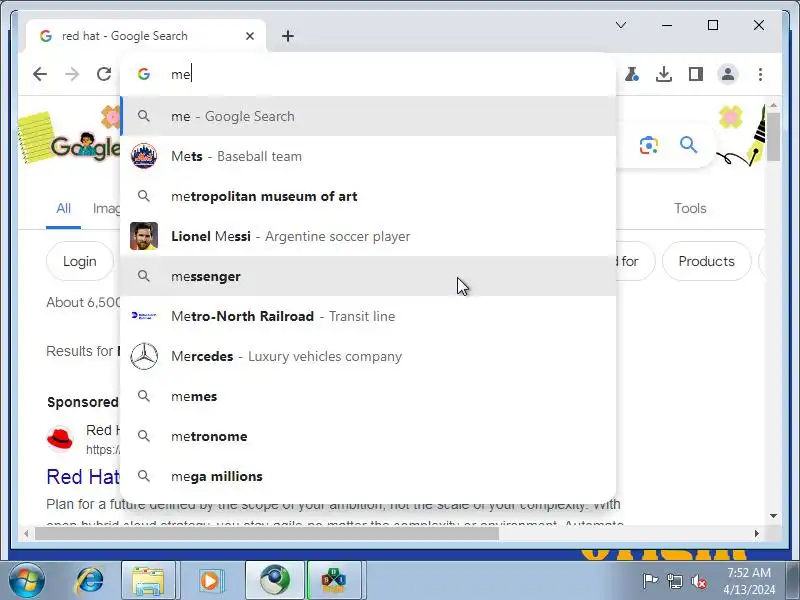This screenshot has height=600, width=800.
Task: Pick 'metropolitan museum of art' suggestion
Action: 368,196
